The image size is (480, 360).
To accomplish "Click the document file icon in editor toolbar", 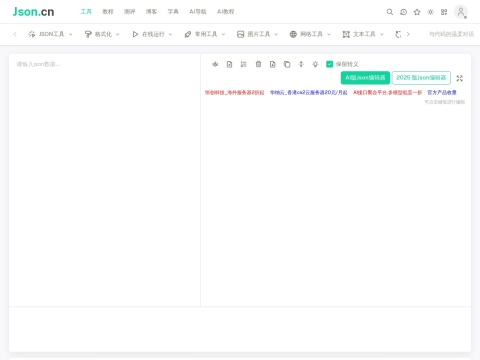I will (229, 64).
